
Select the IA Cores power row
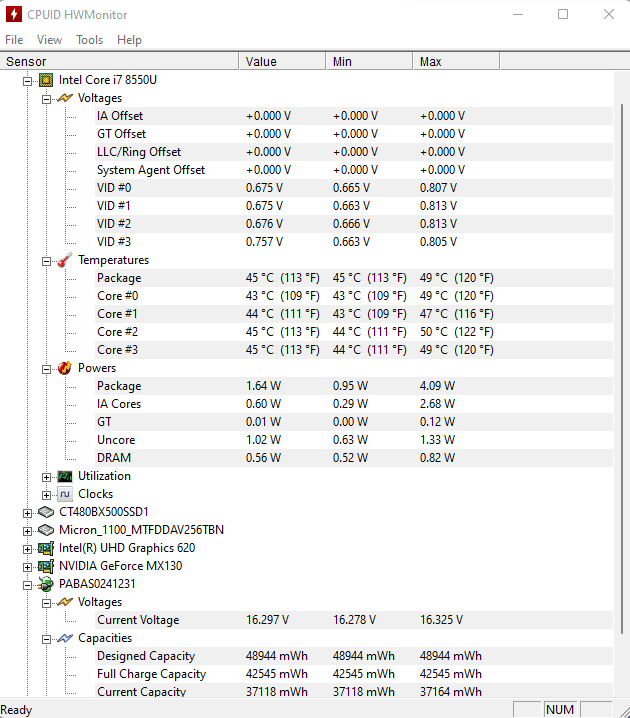[353, 404]
